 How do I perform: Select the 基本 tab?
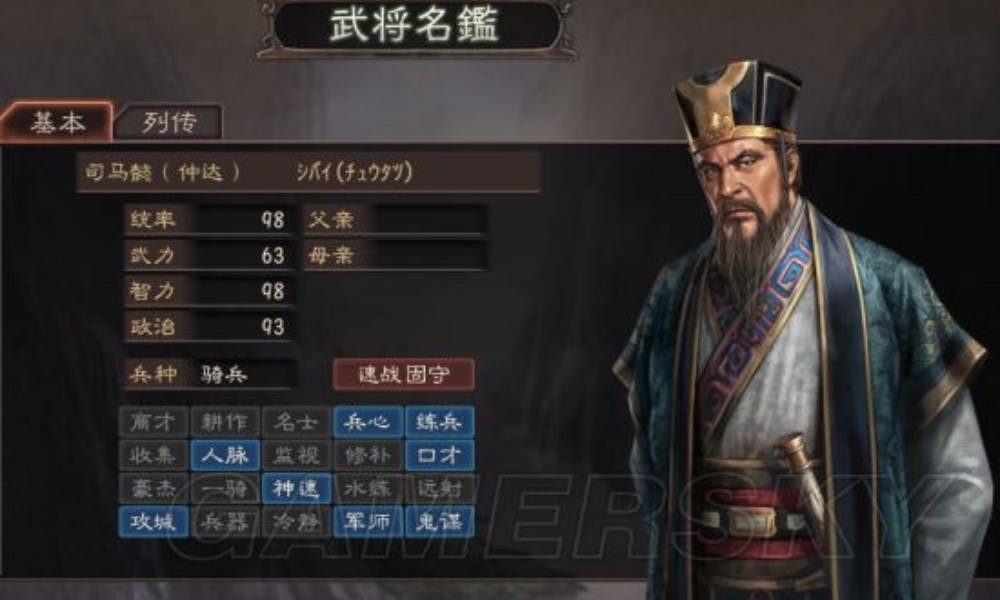pos(57,121)
